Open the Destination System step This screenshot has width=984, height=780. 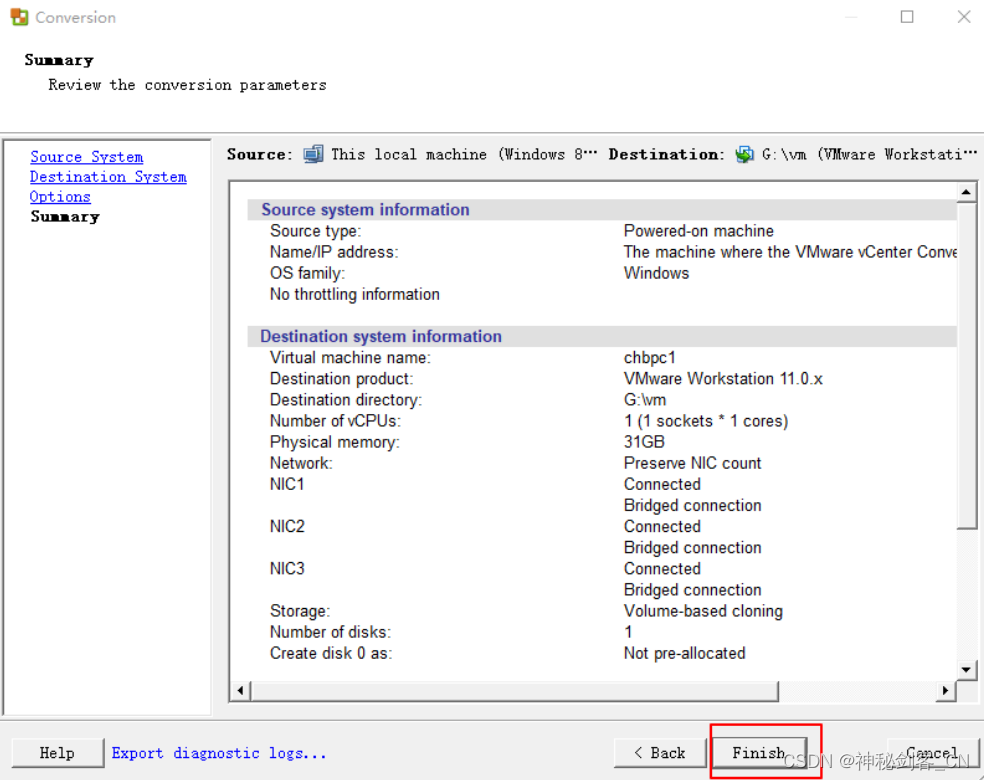pos(108,177)
